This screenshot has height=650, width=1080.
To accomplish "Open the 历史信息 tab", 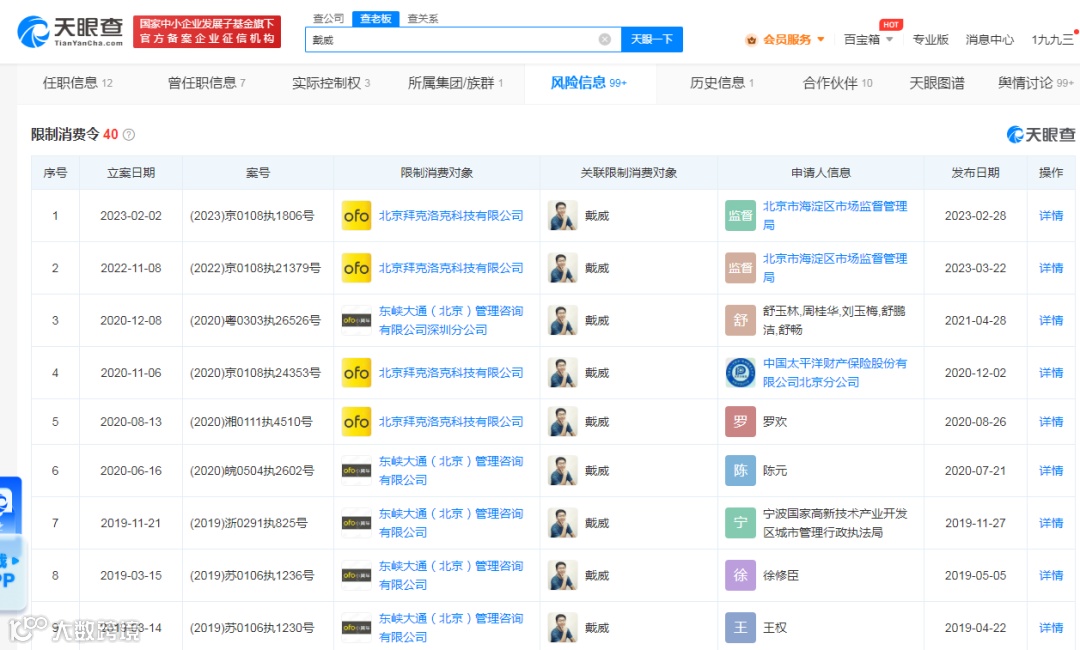I will [721, 83].
